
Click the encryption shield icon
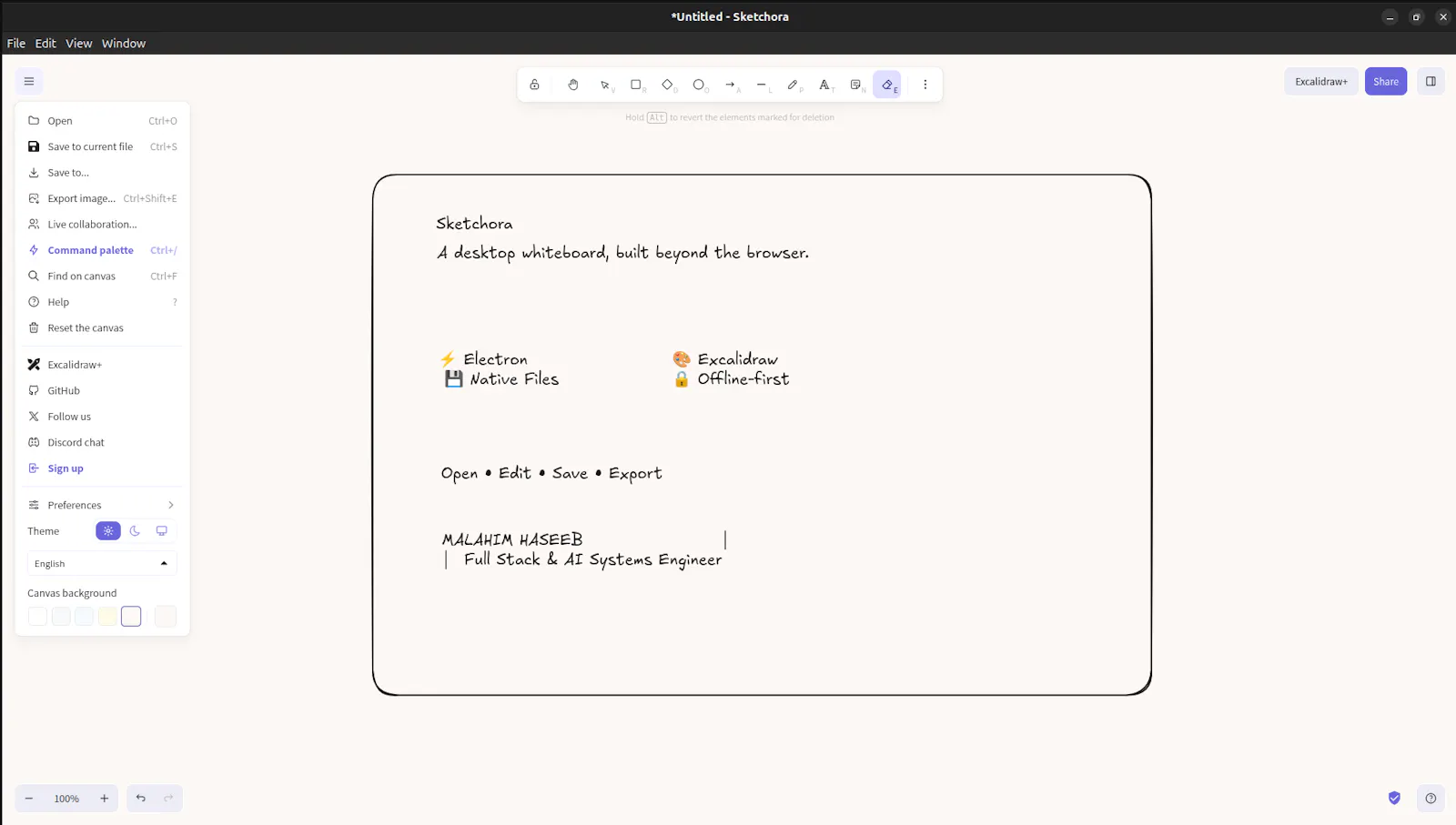tap(1394, 799)
